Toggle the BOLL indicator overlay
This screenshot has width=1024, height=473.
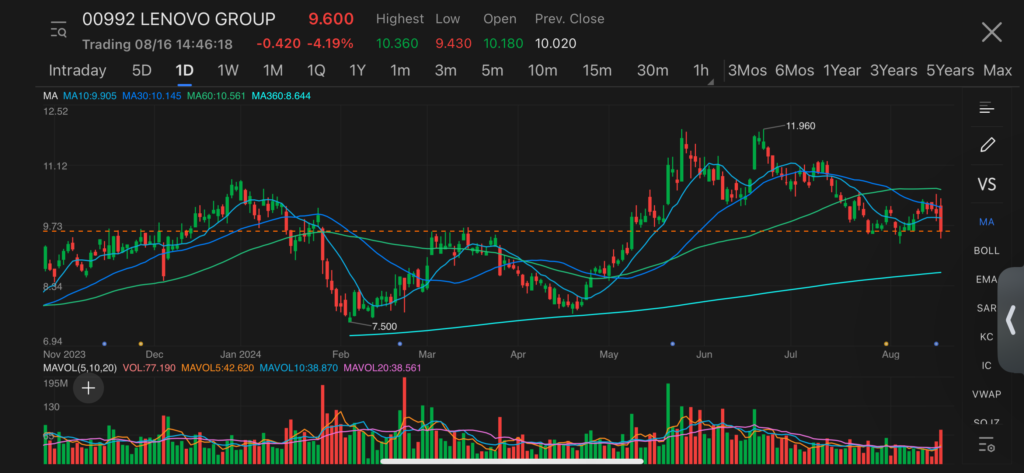pos(987,251)
